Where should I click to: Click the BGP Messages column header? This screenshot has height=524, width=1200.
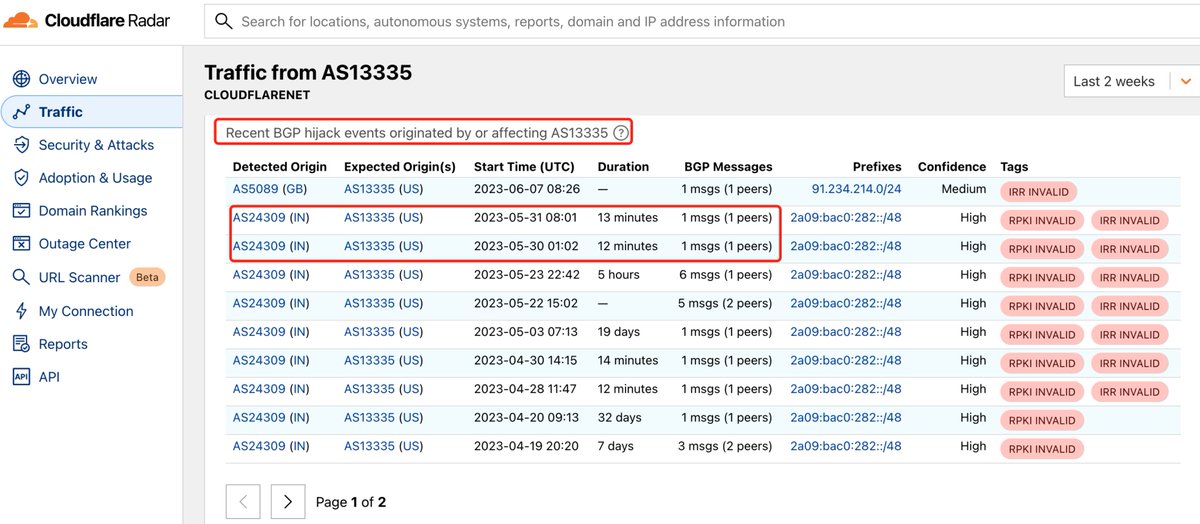(728, 167)
